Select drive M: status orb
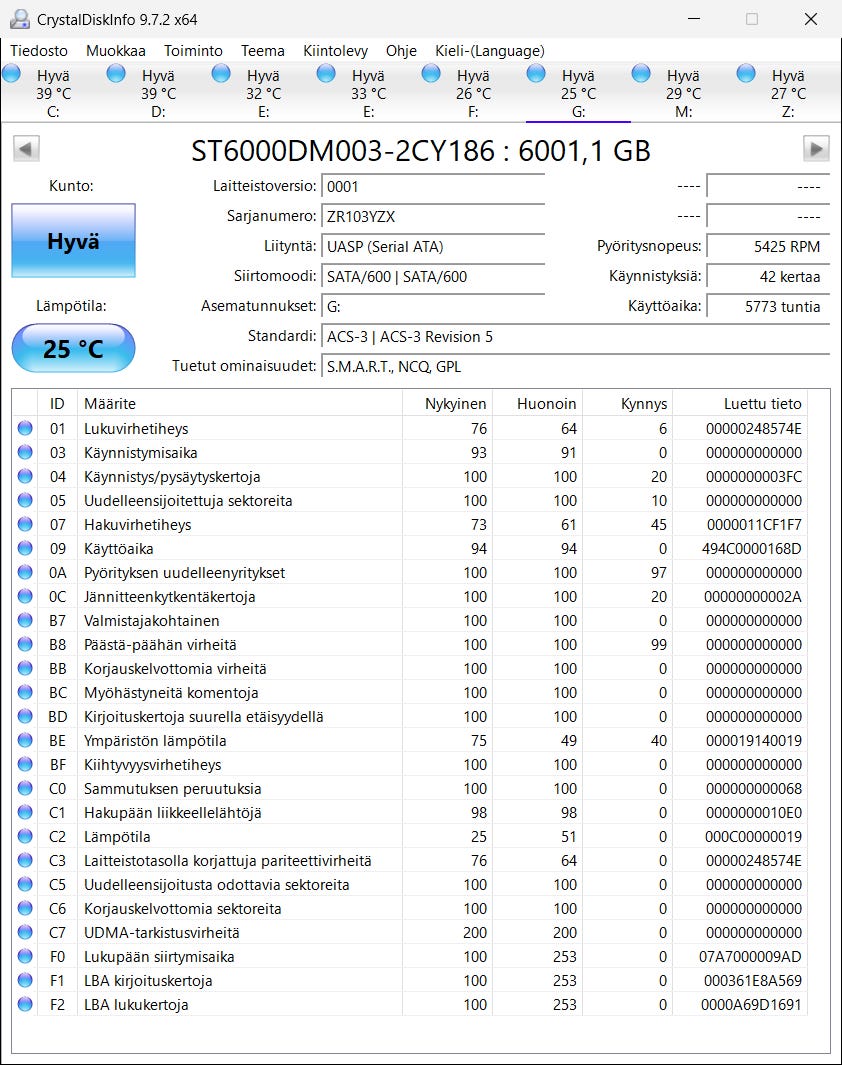The image size is (842, 1065). pos(641,73)
